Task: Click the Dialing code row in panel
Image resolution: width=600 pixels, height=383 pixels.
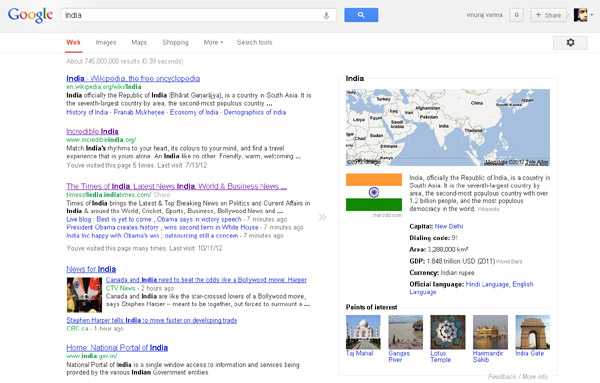Action: coord(434,238)
